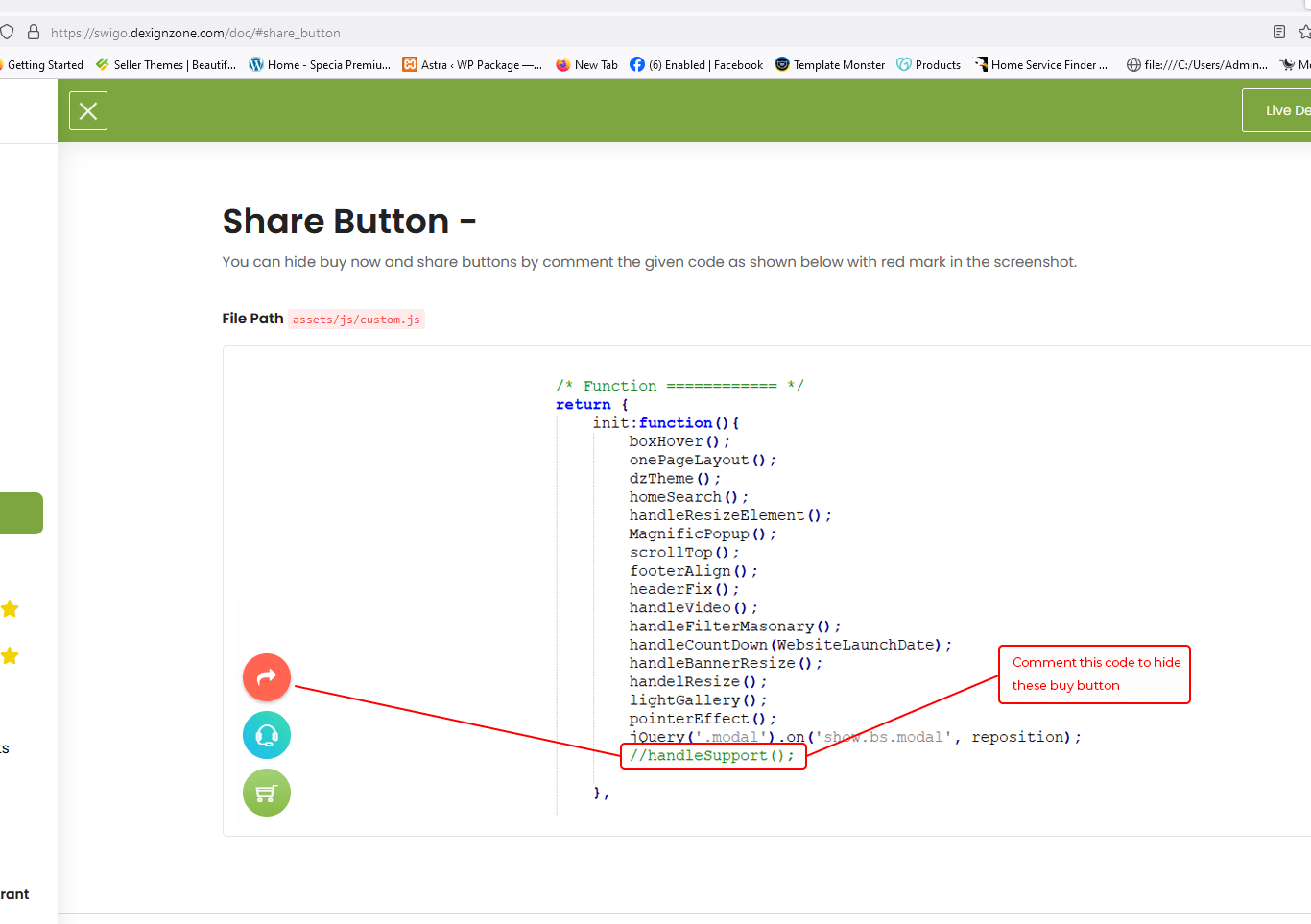Screen dimensions: 1311x924
Task: Click the site security padlock icon
Action: (x=34, y=32)
